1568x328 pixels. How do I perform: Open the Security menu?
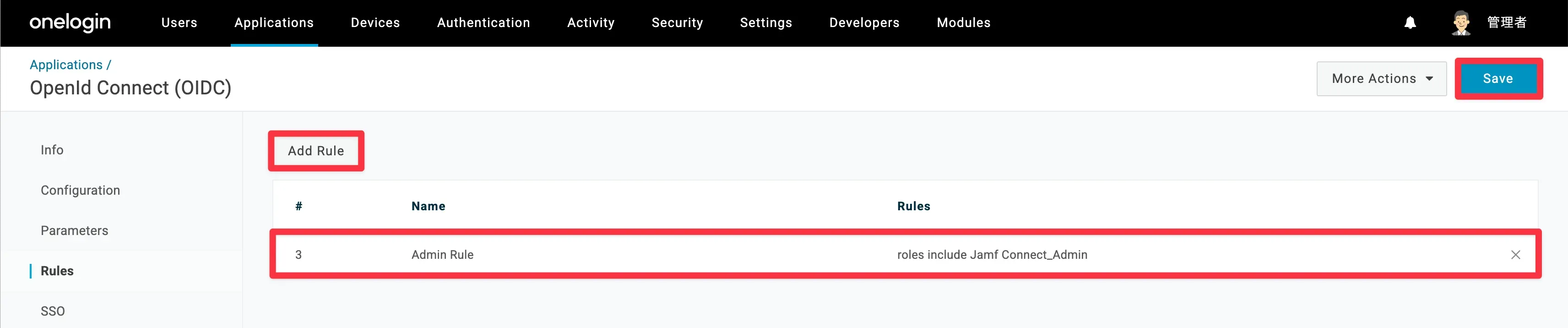tap(677, 22)
